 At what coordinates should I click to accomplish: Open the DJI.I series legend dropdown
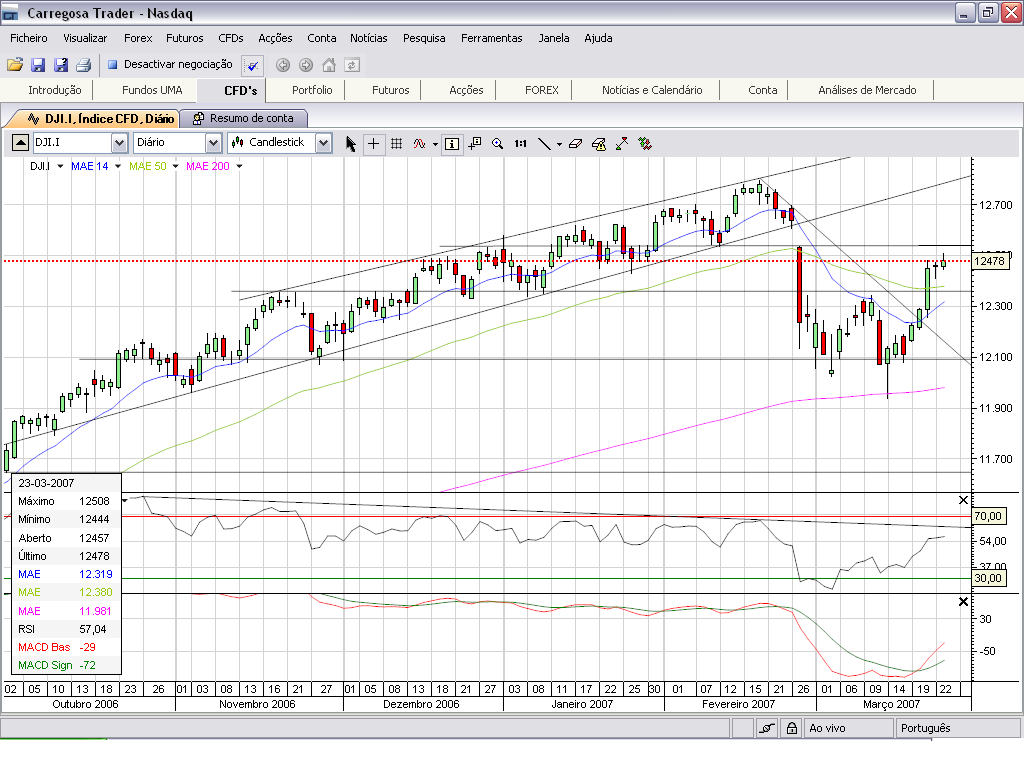[60, 167]
